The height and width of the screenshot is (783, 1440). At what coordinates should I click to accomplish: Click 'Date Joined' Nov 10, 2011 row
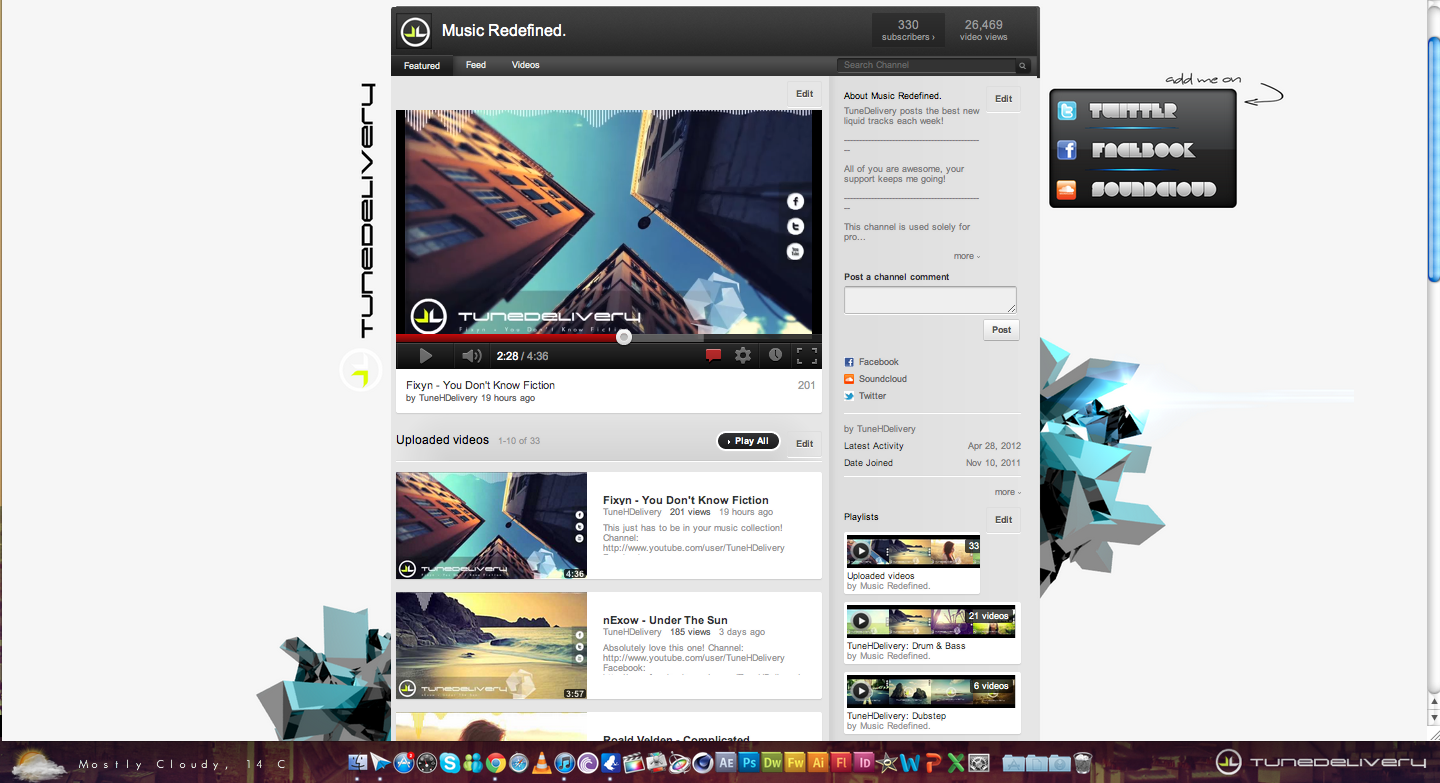(x=932, y=463)
